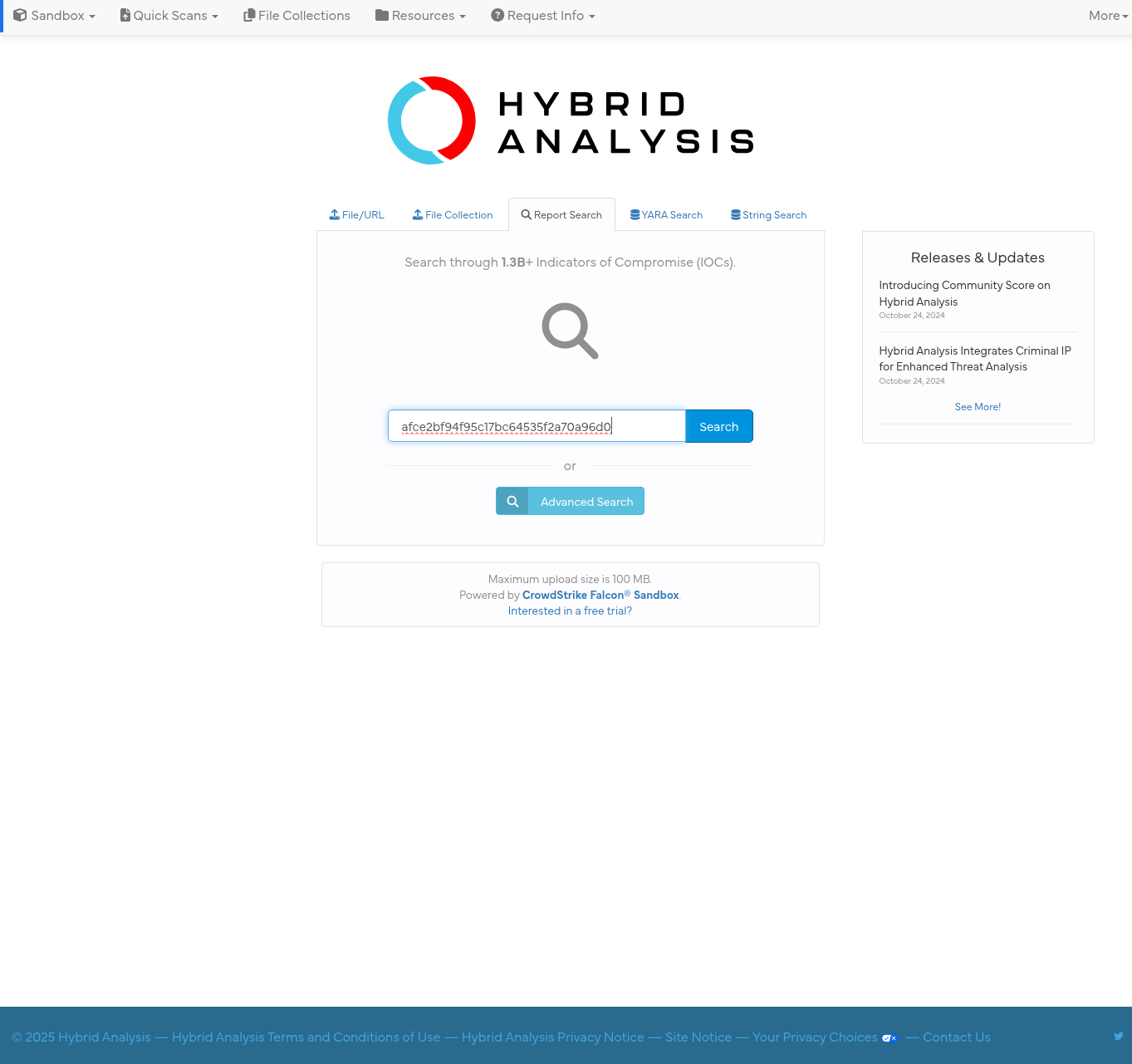
Task: Expand the Resources menu
Action: coord(420,16)
